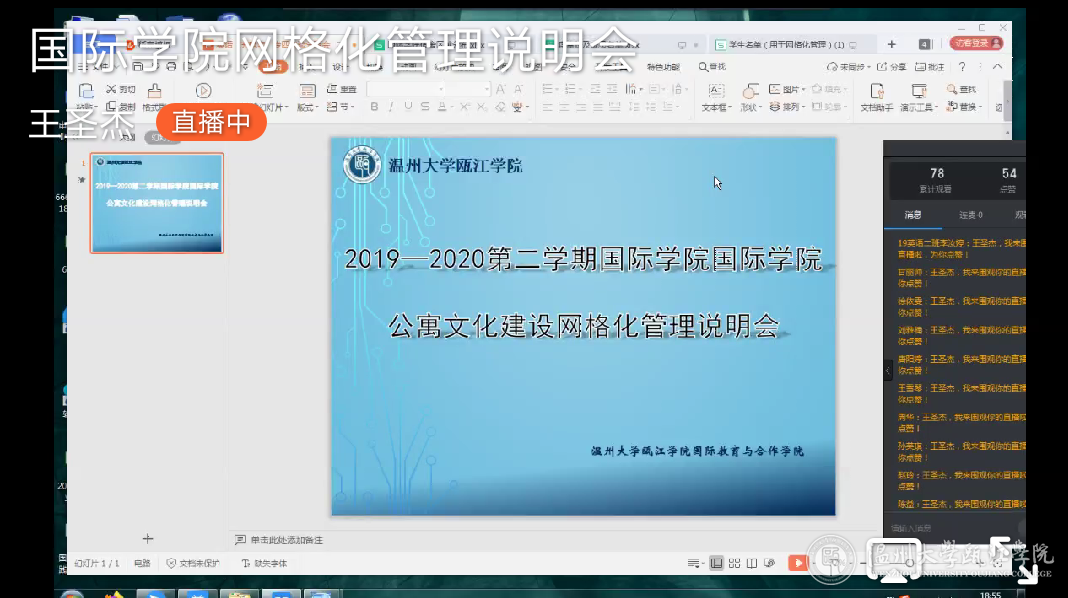Switch to slide sorter grid view
Image resolution: width=1068 pixels, height=598 pixels.
click(734, 563)
